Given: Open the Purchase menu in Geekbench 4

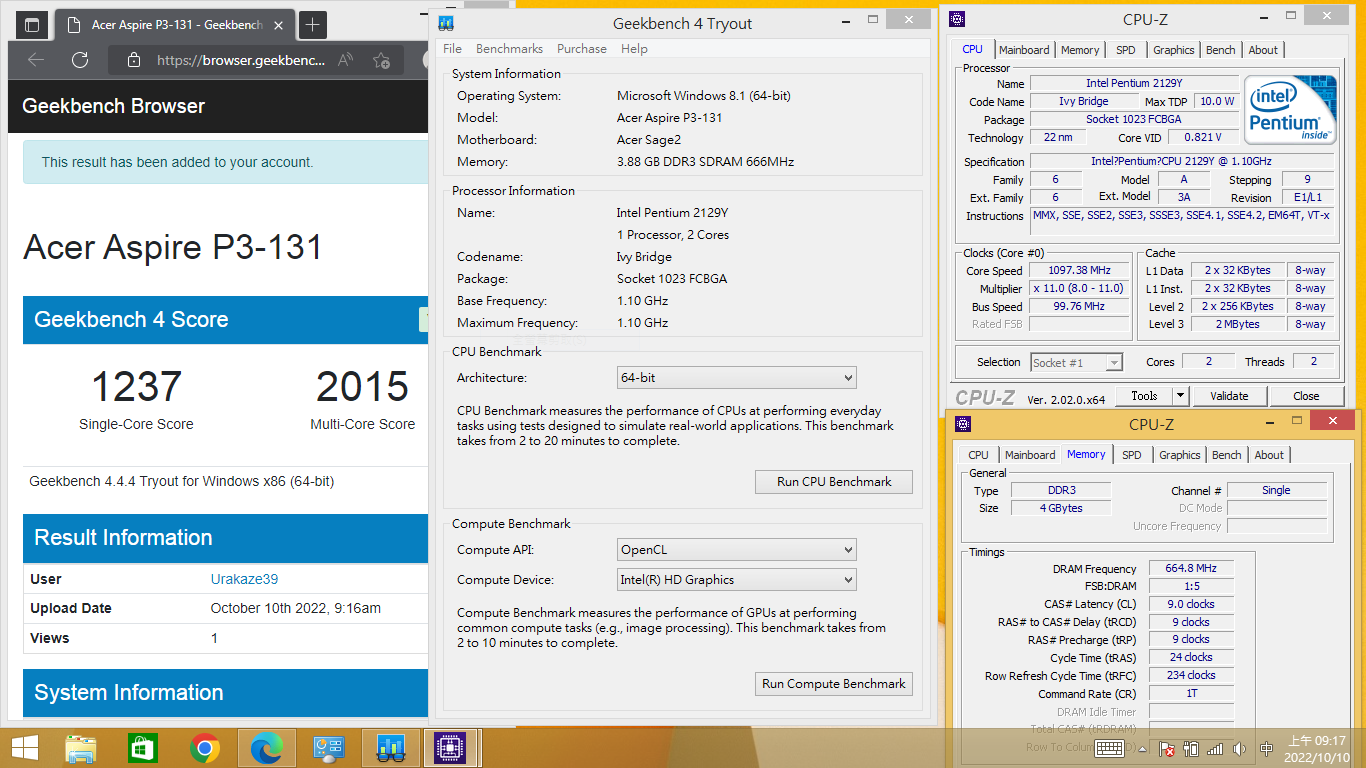Looking at the screenshot, I should click(582, 48).
